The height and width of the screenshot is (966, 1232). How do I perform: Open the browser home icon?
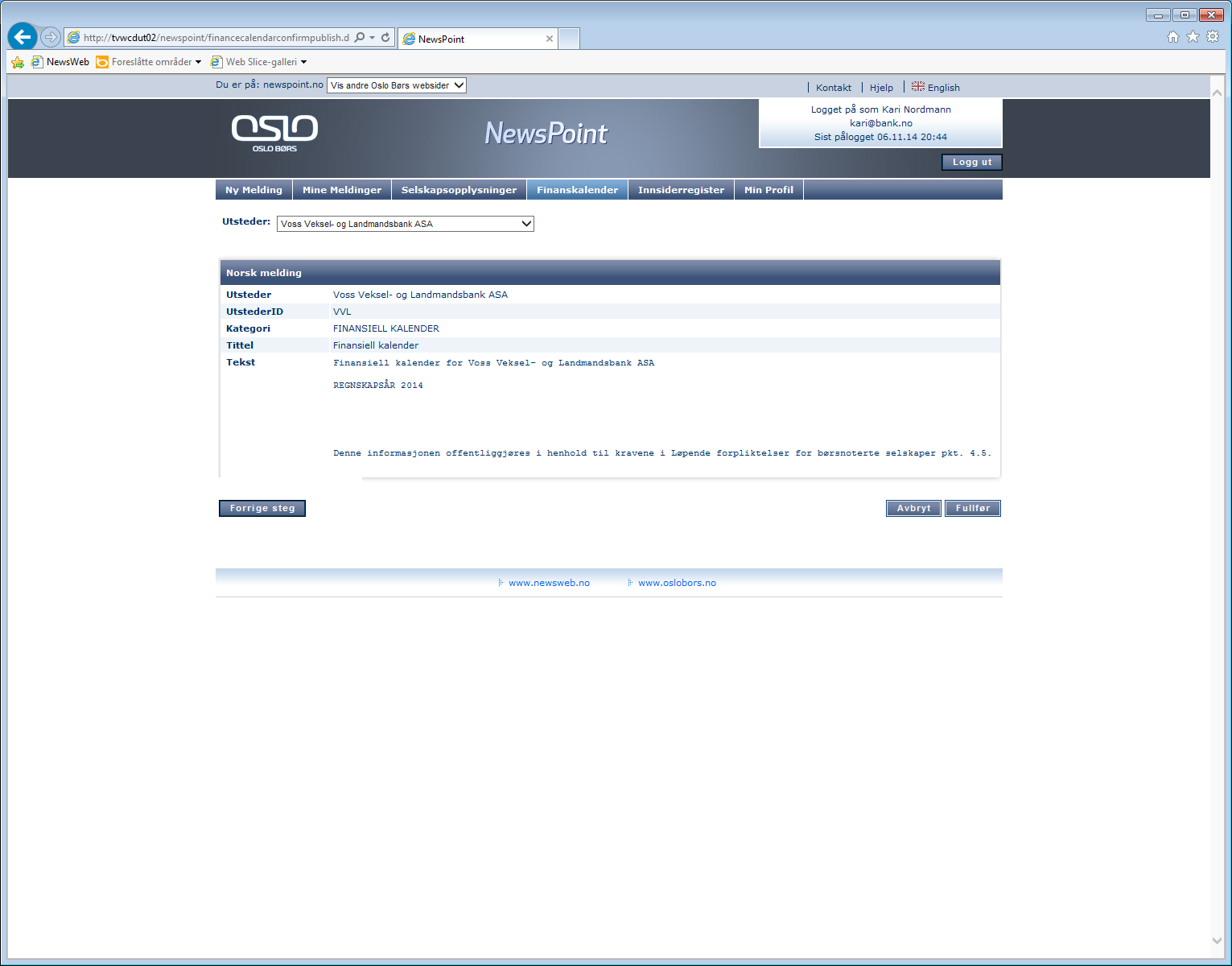(x=1173, y=37)
